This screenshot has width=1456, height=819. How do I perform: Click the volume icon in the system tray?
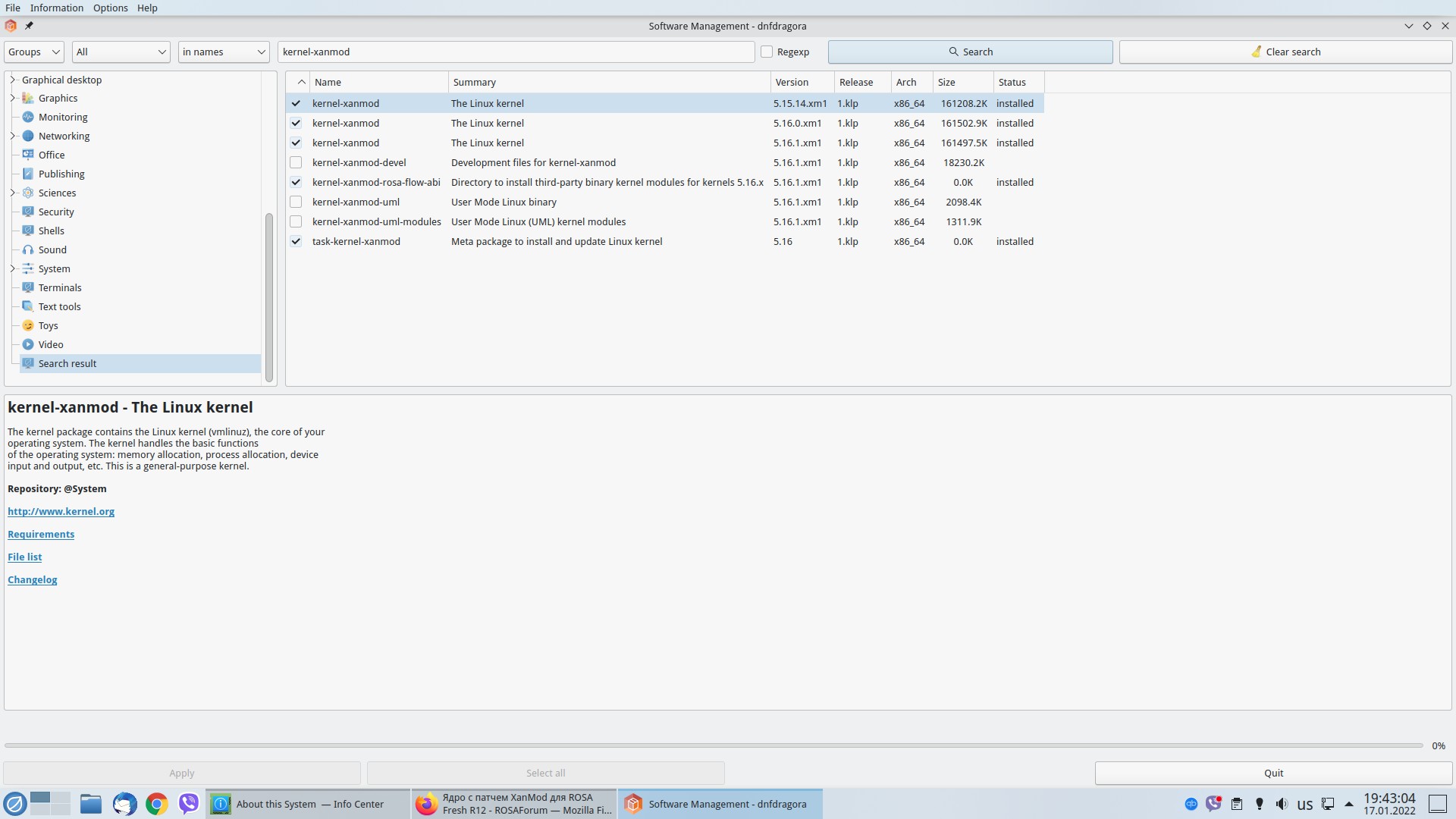tap(1282, 804)
